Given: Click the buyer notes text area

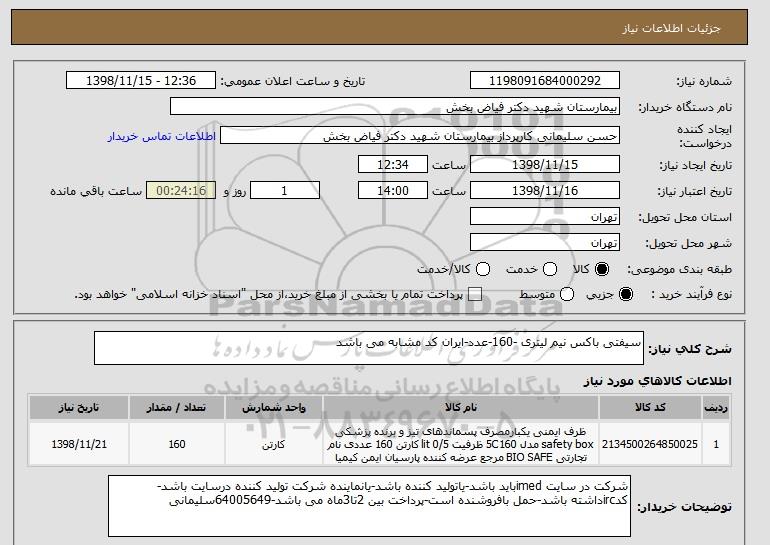Looking at the screenshot, I should point(369,506).
